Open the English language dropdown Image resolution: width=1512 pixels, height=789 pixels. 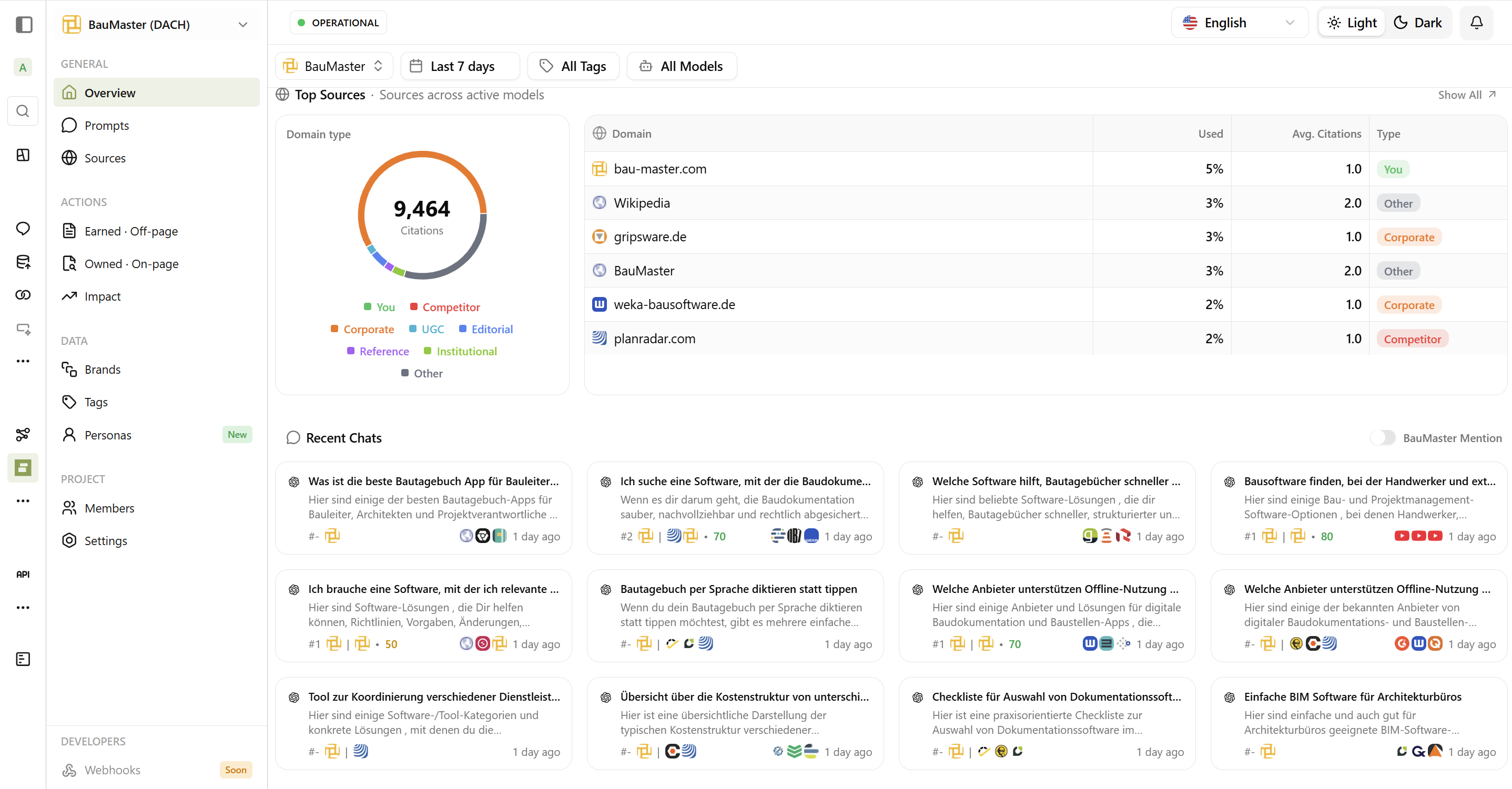(x=1239, y=23)
